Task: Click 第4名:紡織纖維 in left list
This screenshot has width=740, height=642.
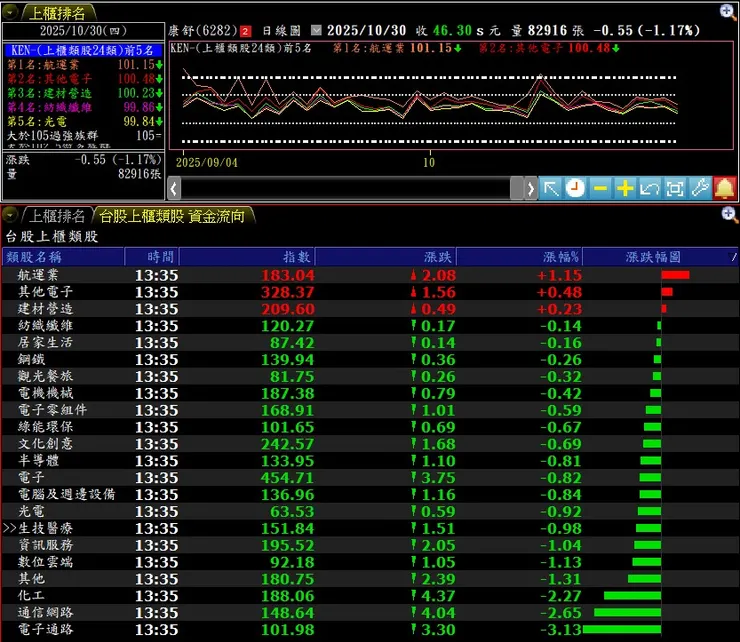Action: coord(84,107)
